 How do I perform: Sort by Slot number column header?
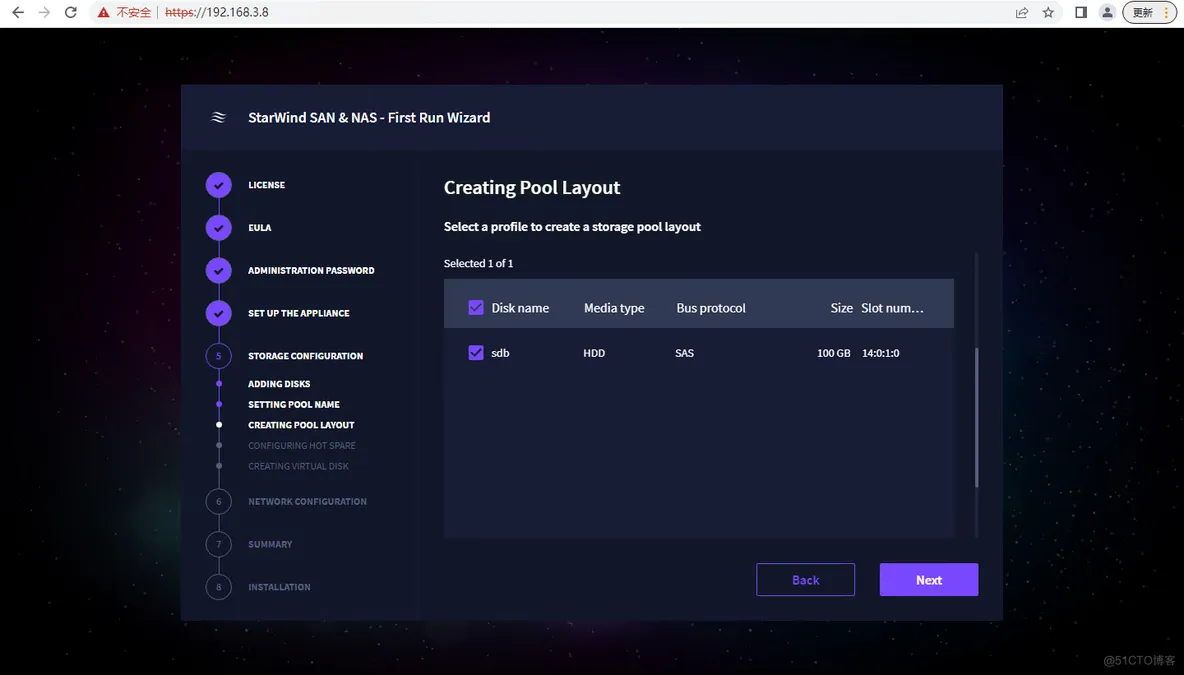892,308
